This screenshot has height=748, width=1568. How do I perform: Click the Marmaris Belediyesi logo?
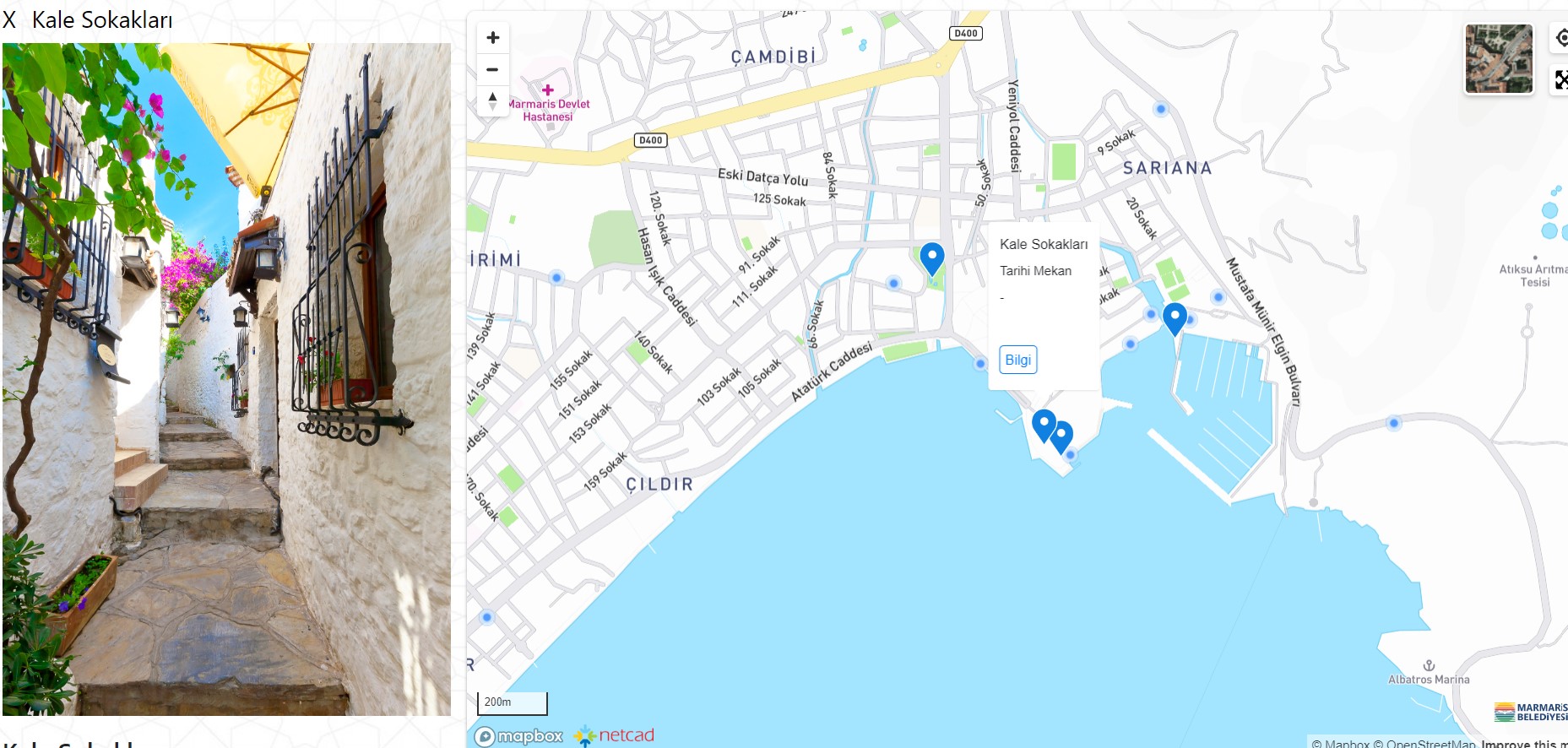[1531, 712]
